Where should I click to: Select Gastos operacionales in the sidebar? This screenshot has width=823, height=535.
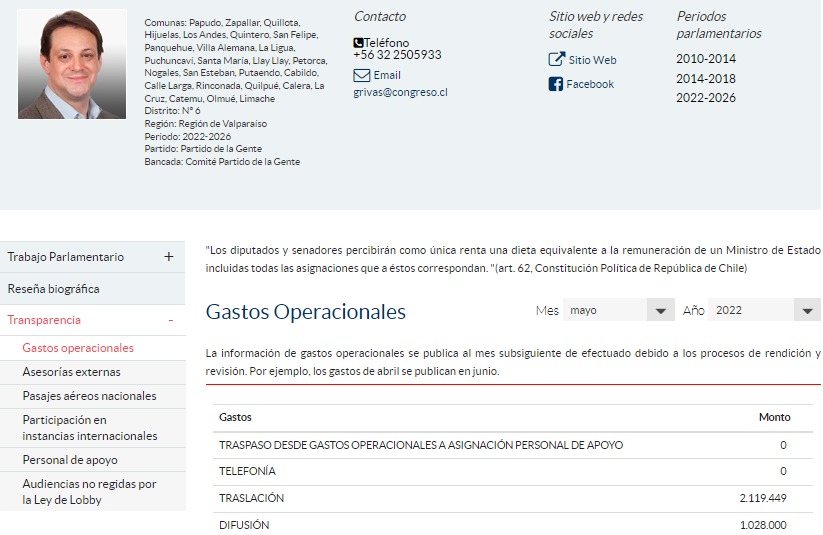(78, 348)
